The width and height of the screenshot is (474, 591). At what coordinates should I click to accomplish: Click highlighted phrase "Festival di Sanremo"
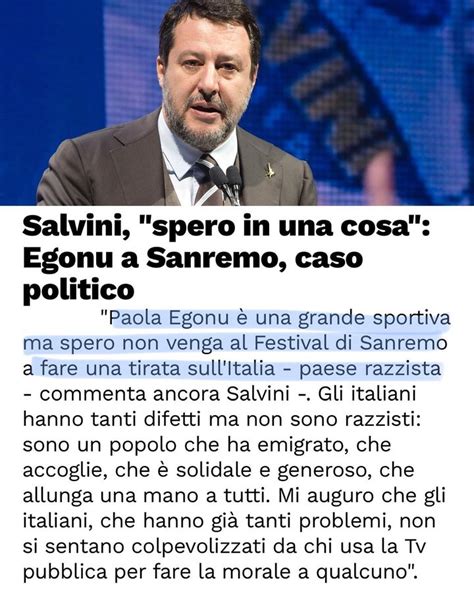(x=350, y=343)
